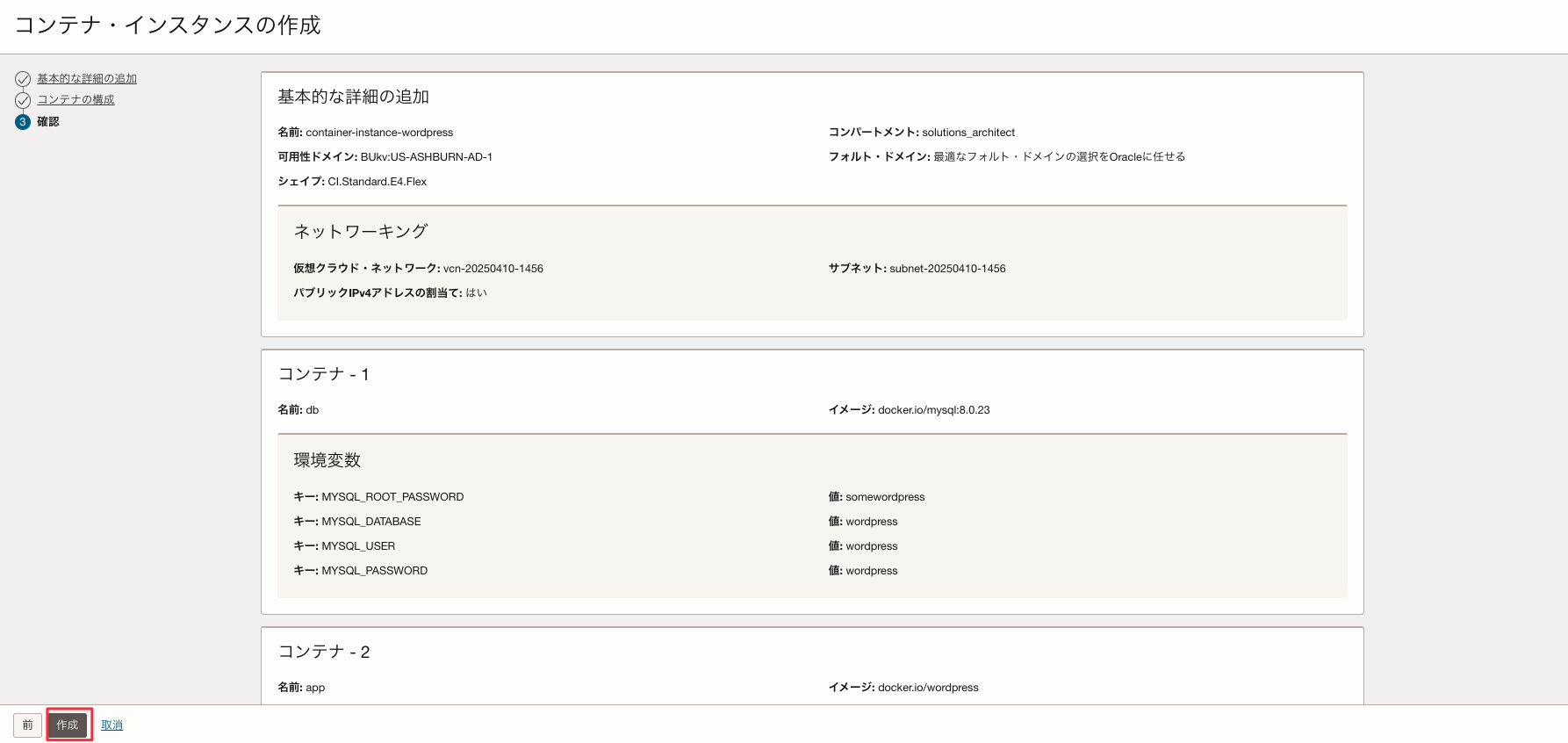Viewport: 1568px width, 743px height.
Task: Click the vcn-20250410-1456 network value
Action: (493, 269)
